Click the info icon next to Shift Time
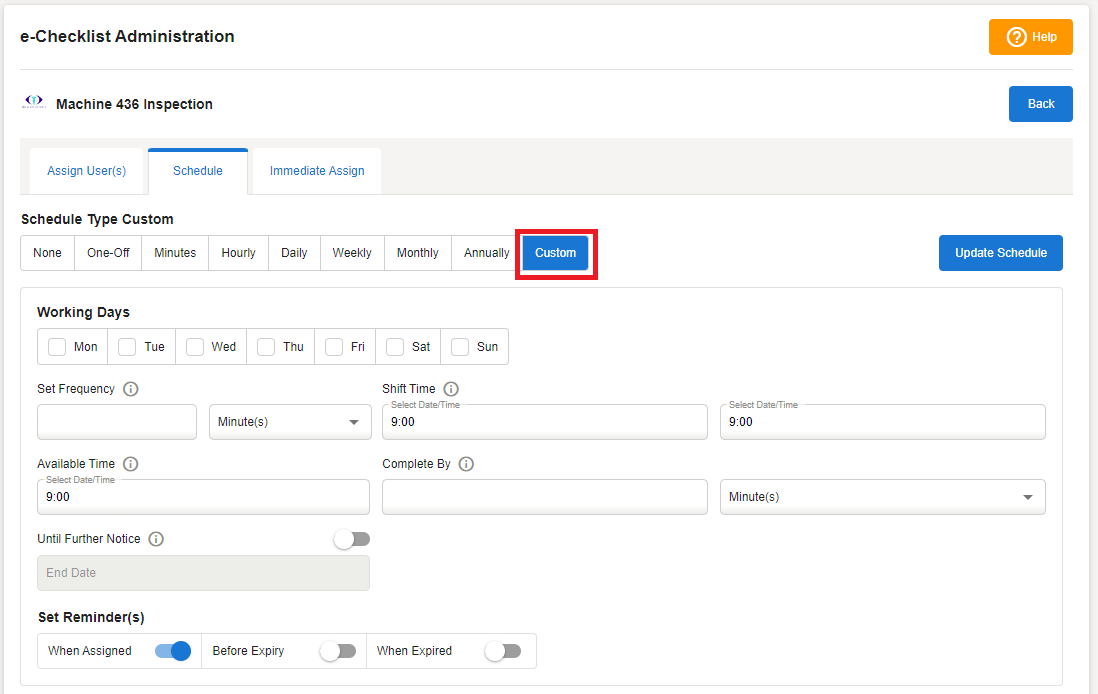 pos(451,389)
